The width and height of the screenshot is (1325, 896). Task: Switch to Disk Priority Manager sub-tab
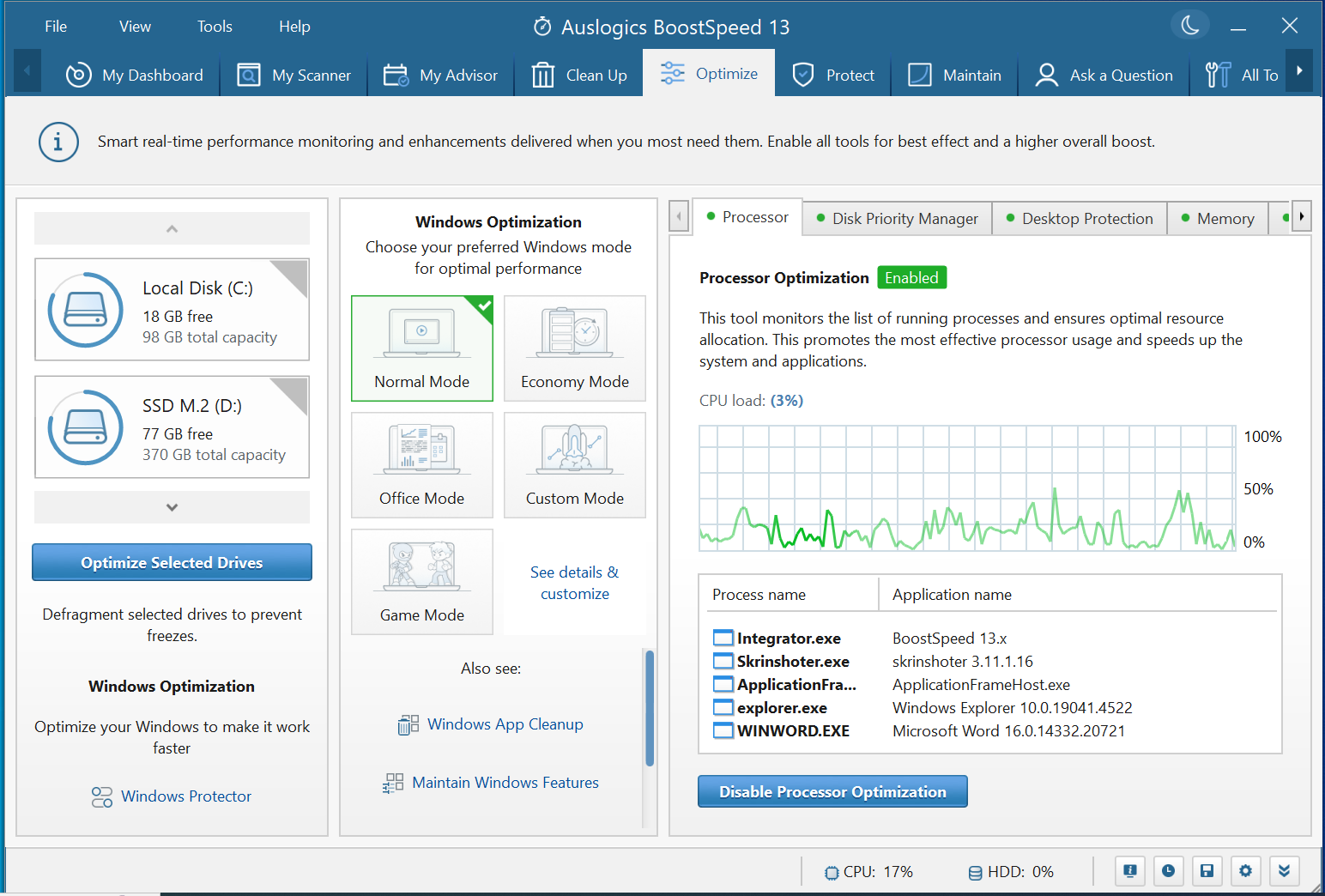click(897, 219)
